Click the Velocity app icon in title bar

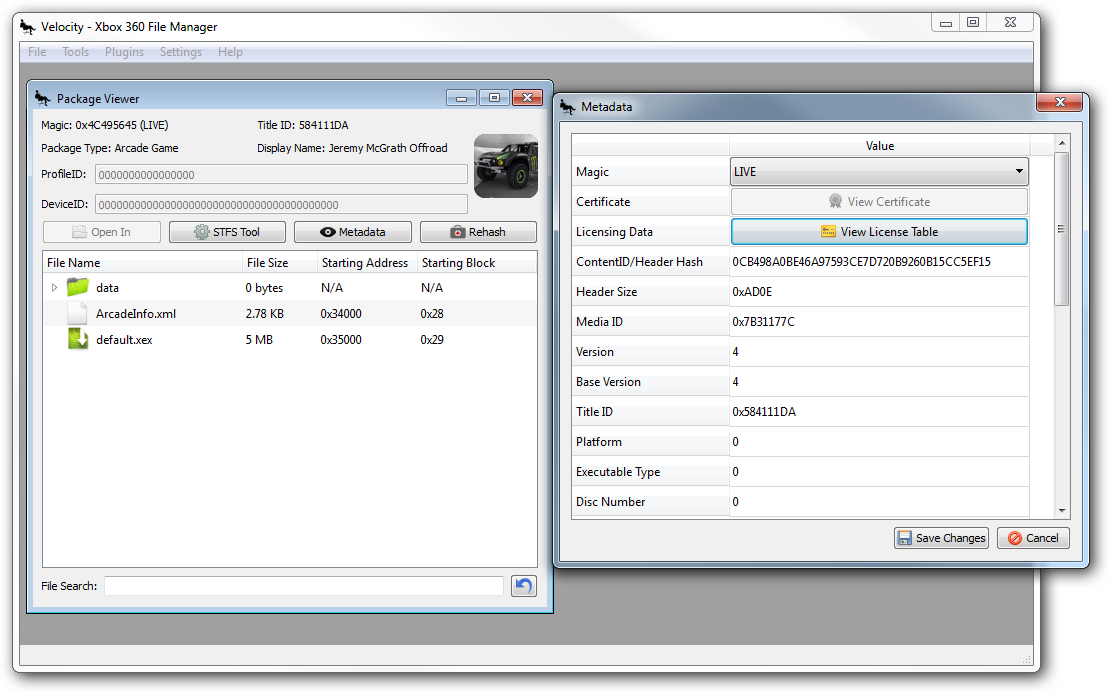(x=28, y=27)
